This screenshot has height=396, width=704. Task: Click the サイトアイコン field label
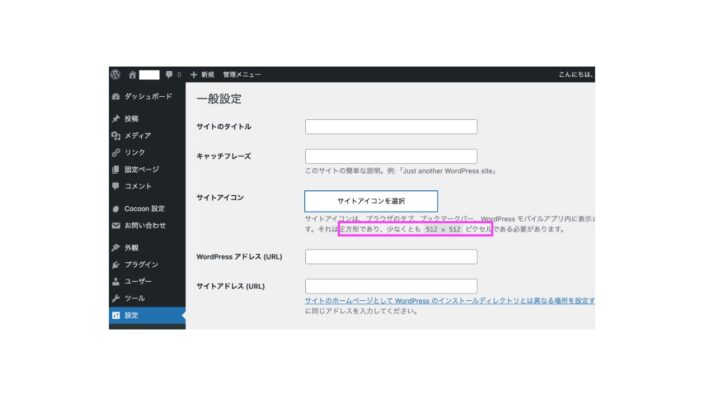pyautogui.click(x=220, y=198)
